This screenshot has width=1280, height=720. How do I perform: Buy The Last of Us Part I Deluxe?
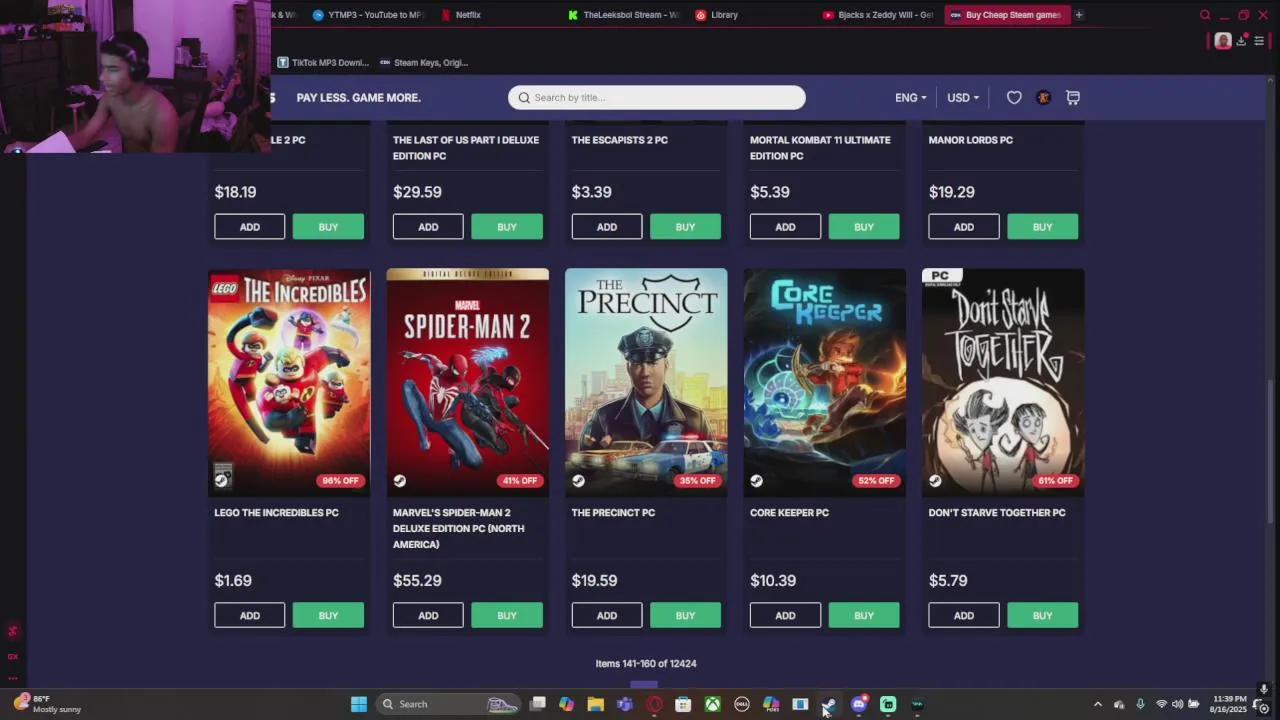pos(507,227)
